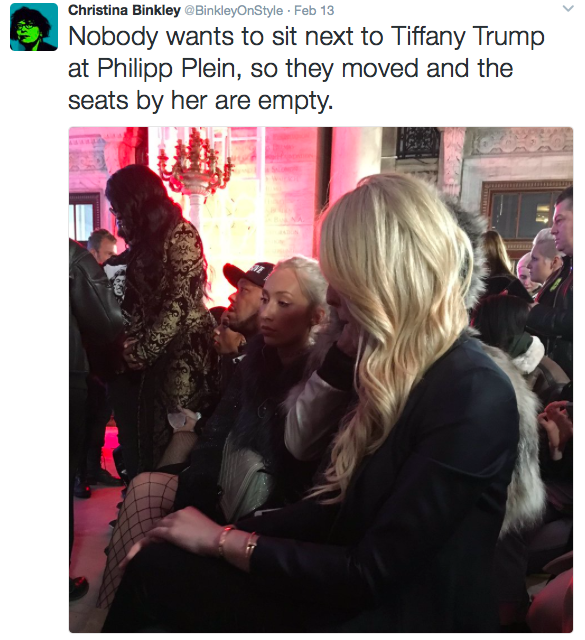Click the line "seats by her are empty."
The width and height of the screenshot is (585, 640).
tap(200, 101)
